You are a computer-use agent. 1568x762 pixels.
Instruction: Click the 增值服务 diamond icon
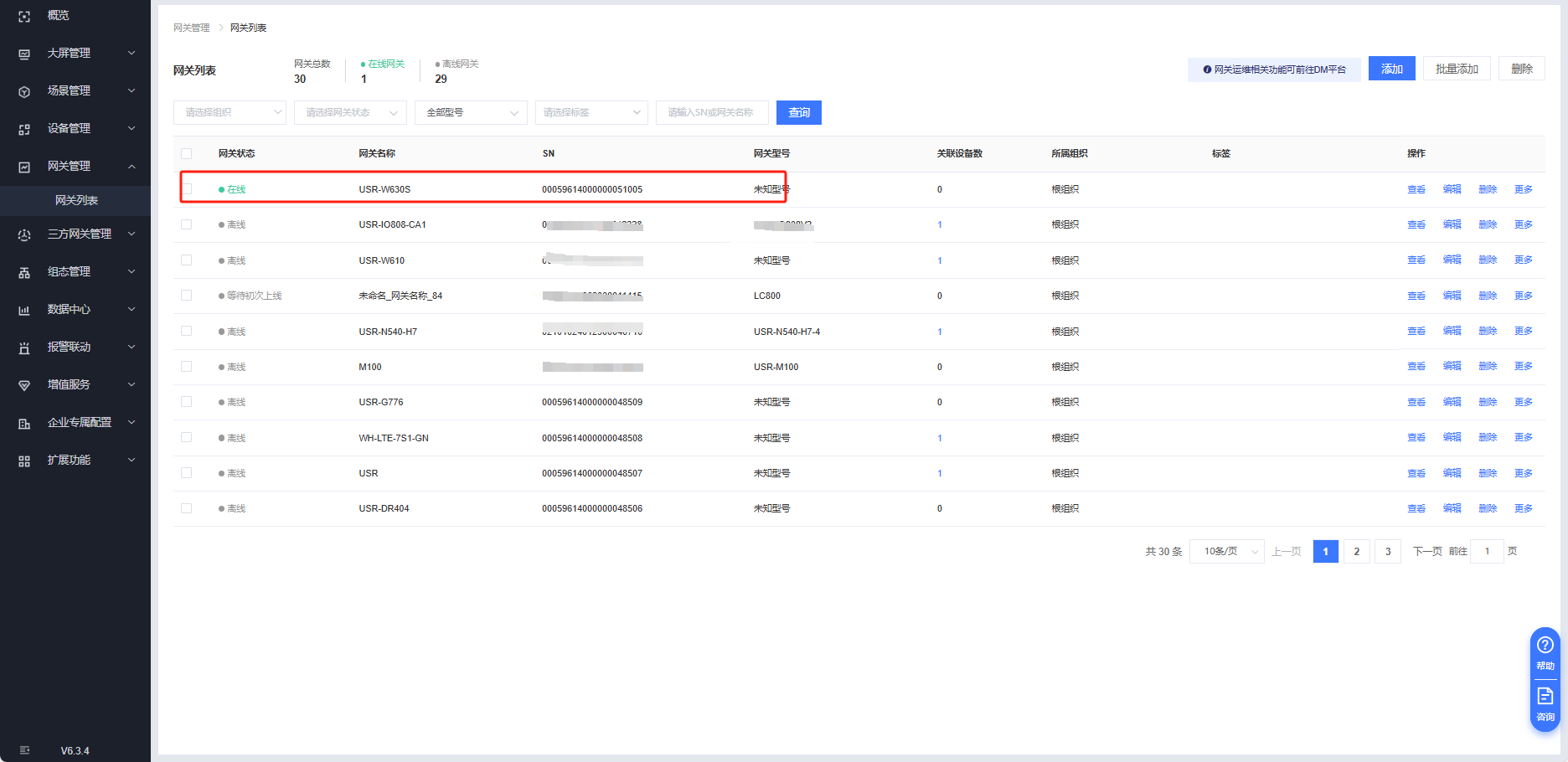tap(24, 385)
